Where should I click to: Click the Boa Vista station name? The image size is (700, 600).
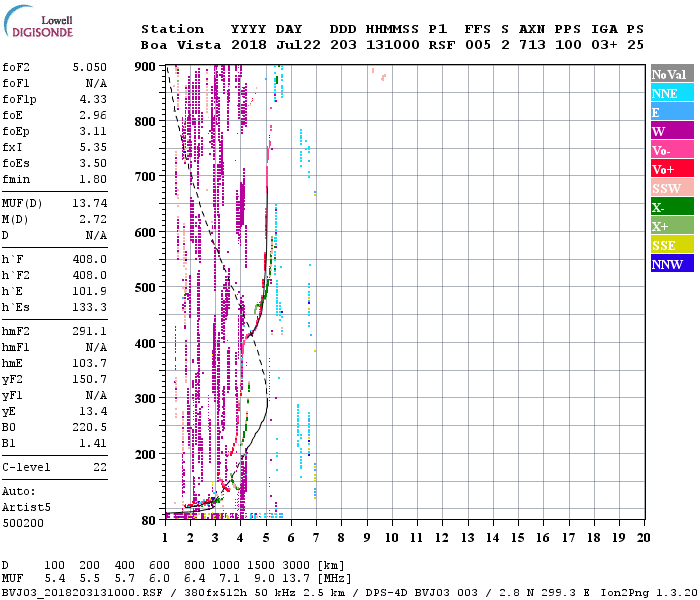181,45
